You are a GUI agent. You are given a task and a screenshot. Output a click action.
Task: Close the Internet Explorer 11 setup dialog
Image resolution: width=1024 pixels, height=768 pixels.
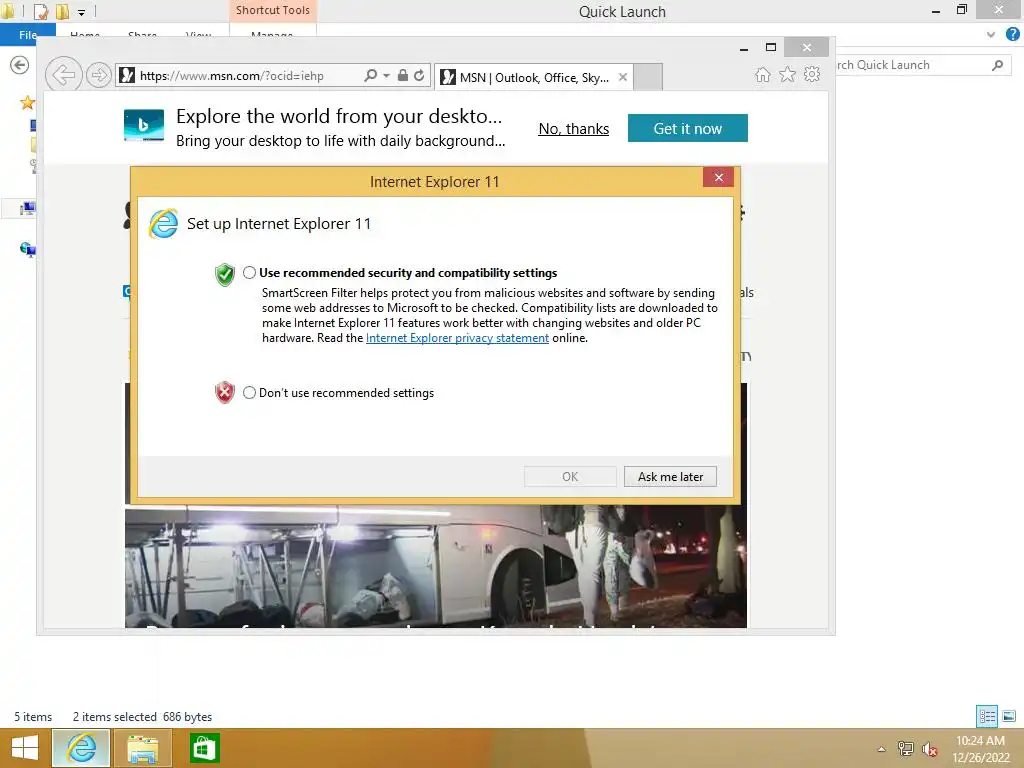point(718,177)
